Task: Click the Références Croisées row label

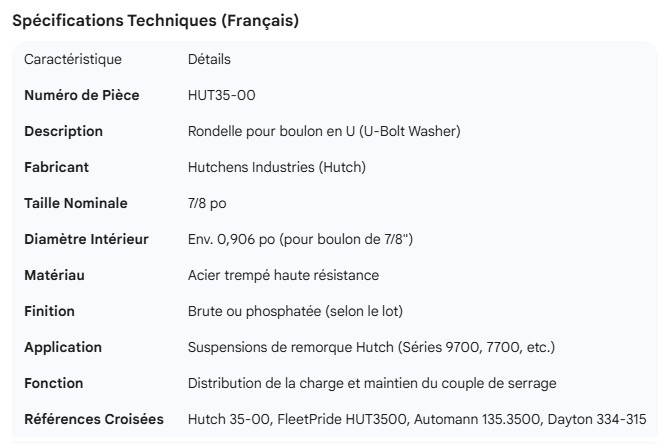Action: [x=94, y=419]
